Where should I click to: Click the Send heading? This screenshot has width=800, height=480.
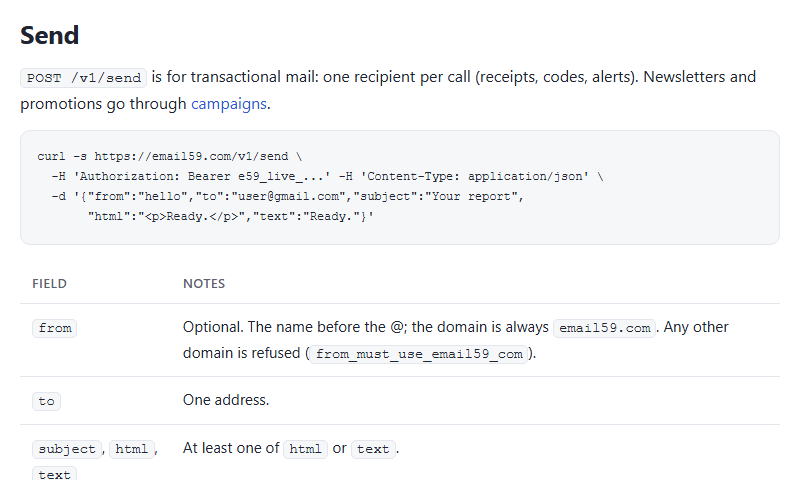coord(49,36)
